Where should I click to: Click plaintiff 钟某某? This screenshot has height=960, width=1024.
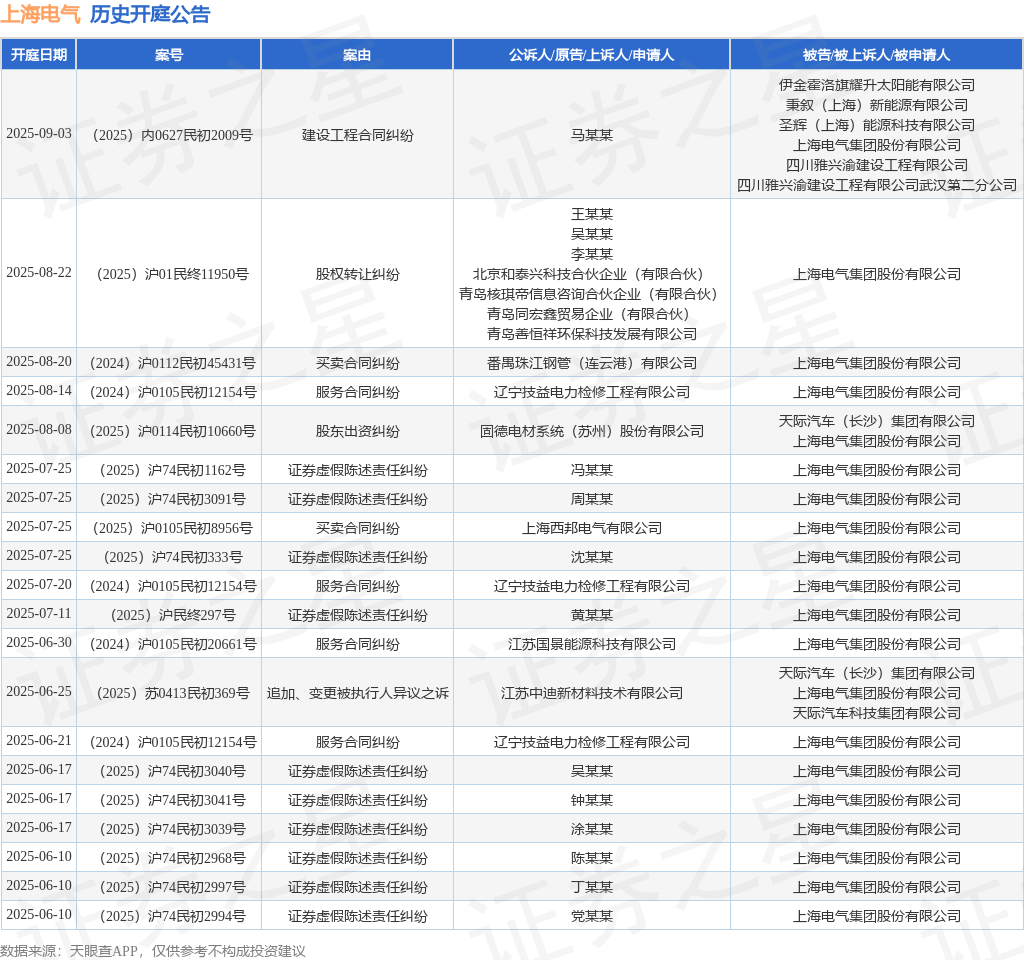[592, 801]
